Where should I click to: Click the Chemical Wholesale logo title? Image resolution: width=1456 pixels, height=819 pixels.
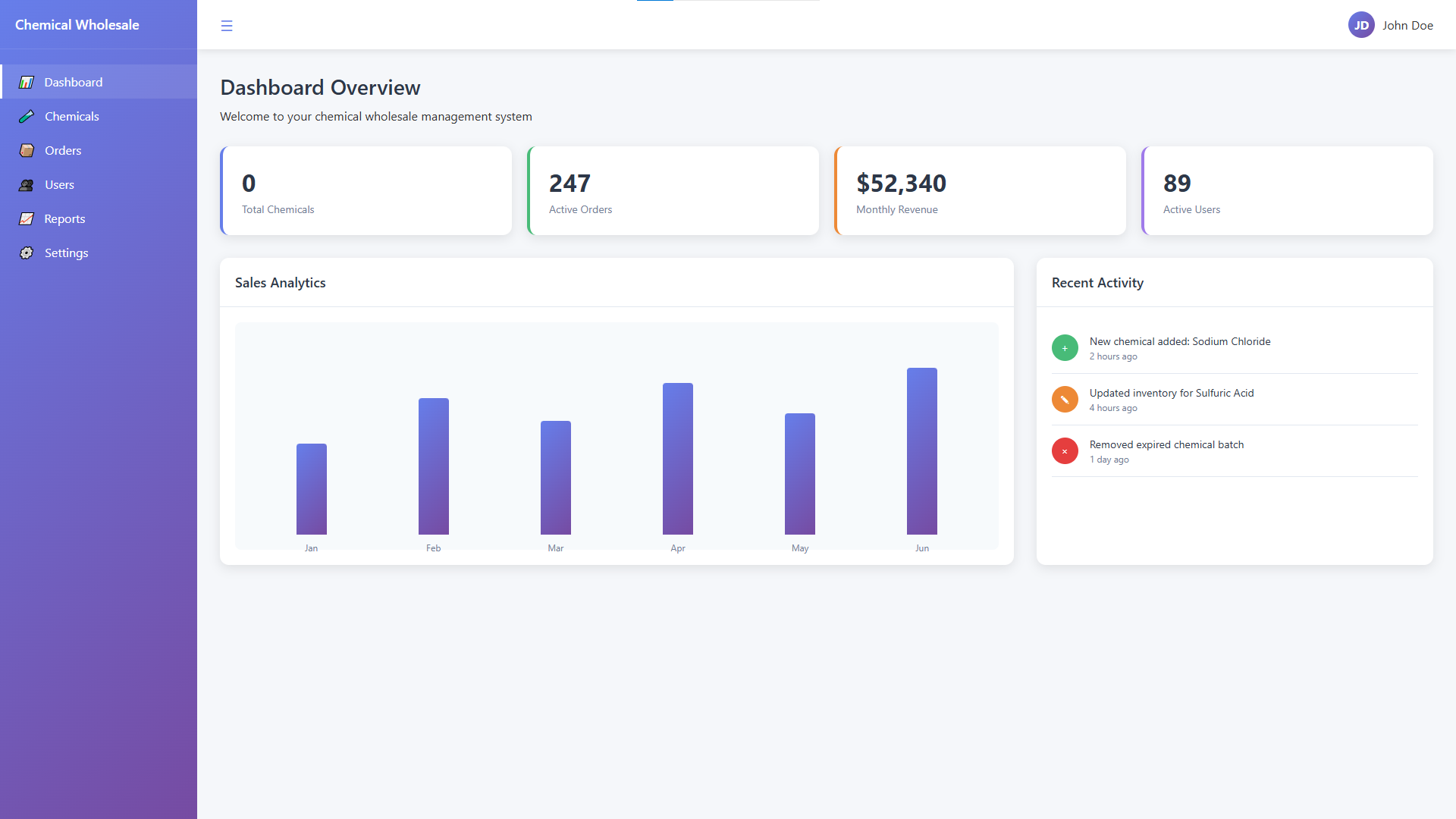click(77, 24)
